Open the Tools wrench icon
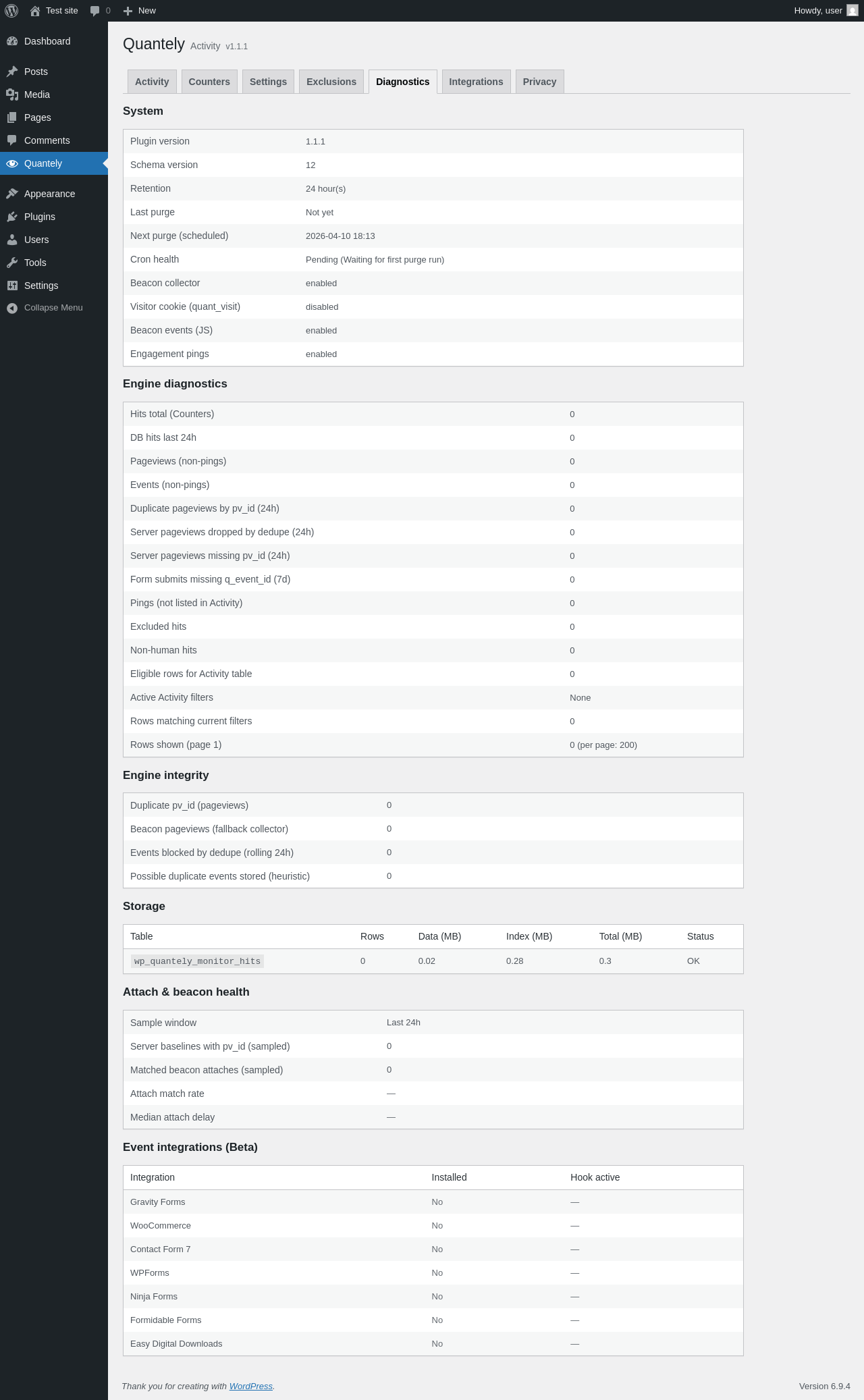Viewport: 864px width, 1400px height. [12, 263]
